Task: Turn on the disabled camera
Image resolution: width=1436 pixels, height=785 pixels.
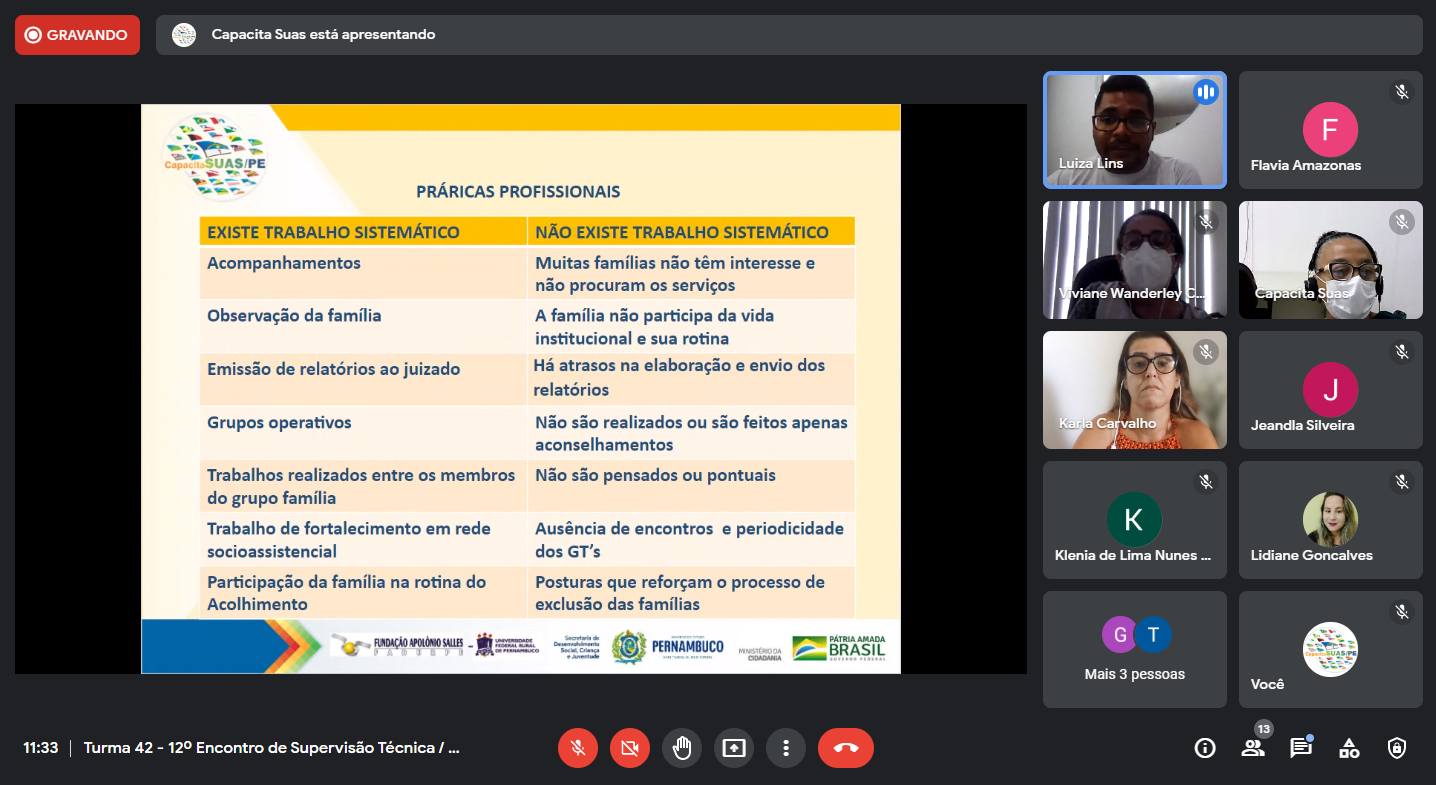Action: coord(630,748)
